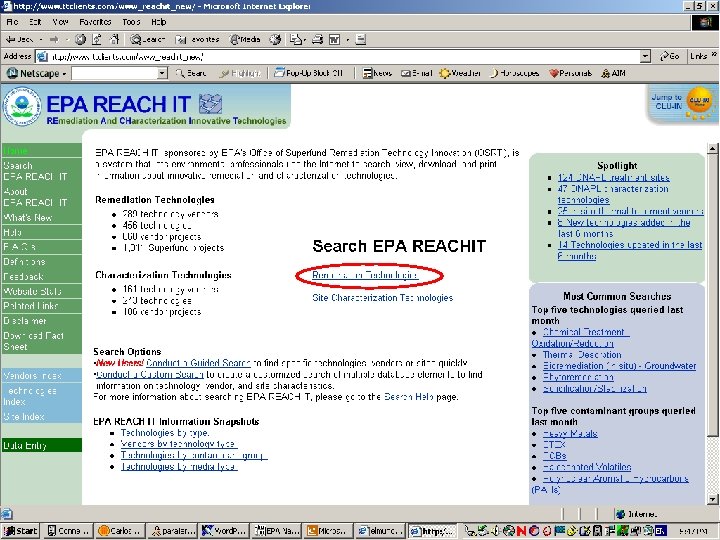Open the File menu
Viewport: 720px width, 540px height.
pos(12,22)
